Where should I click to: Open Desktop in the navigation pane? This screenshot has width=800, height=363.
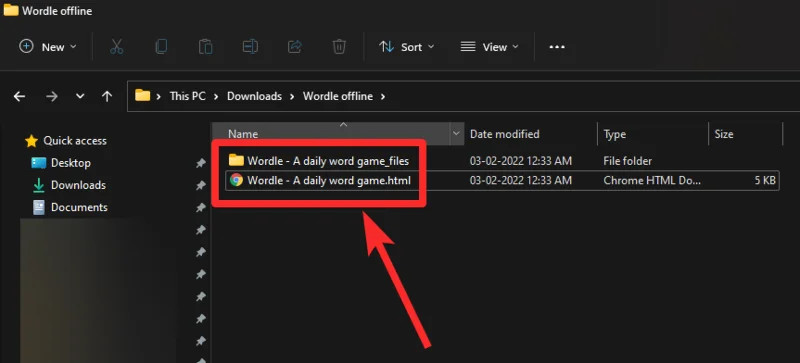pyautogui.click(x=71, y=163)
